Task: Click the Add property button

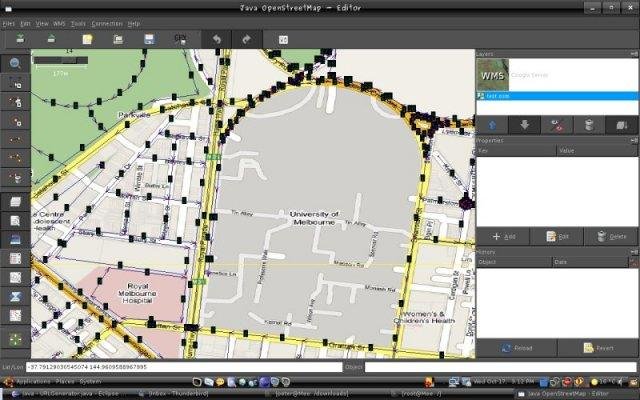Action: tap(503, 236)
